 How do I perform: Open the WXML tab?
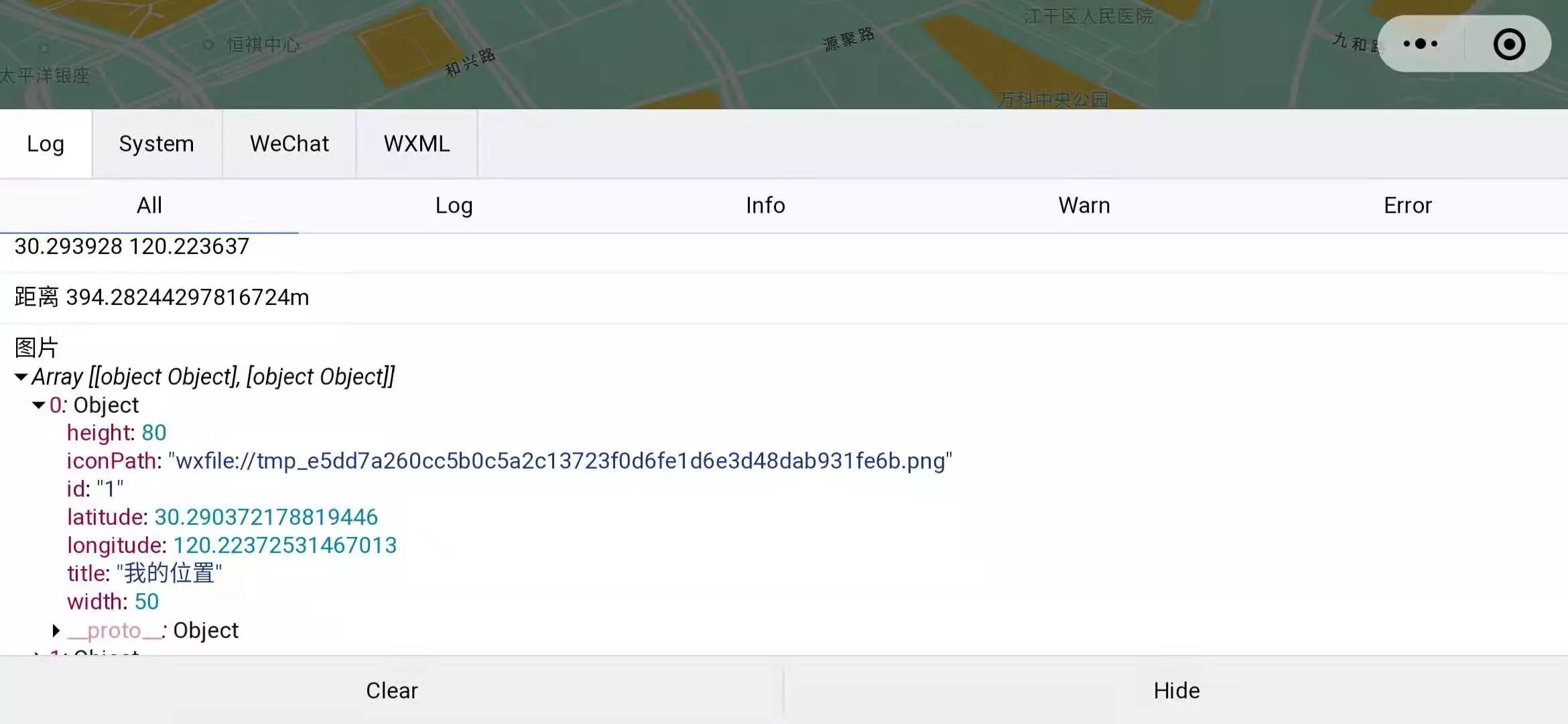pyautogui.click(x=416, y=144)
